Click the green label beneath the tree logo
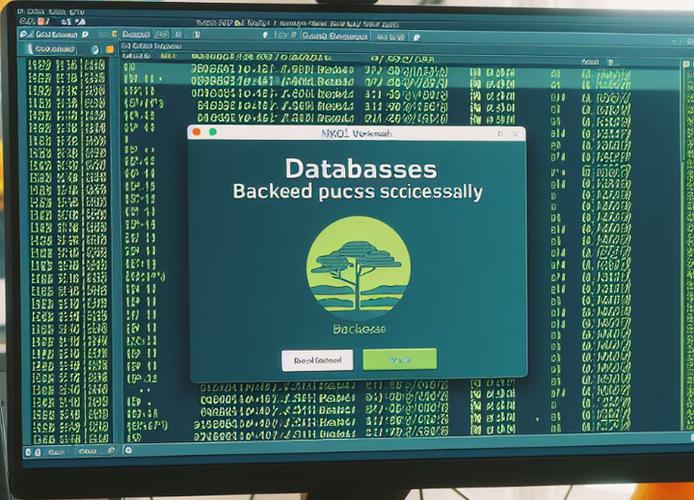694x500 pixels. [x=359, y=329]
